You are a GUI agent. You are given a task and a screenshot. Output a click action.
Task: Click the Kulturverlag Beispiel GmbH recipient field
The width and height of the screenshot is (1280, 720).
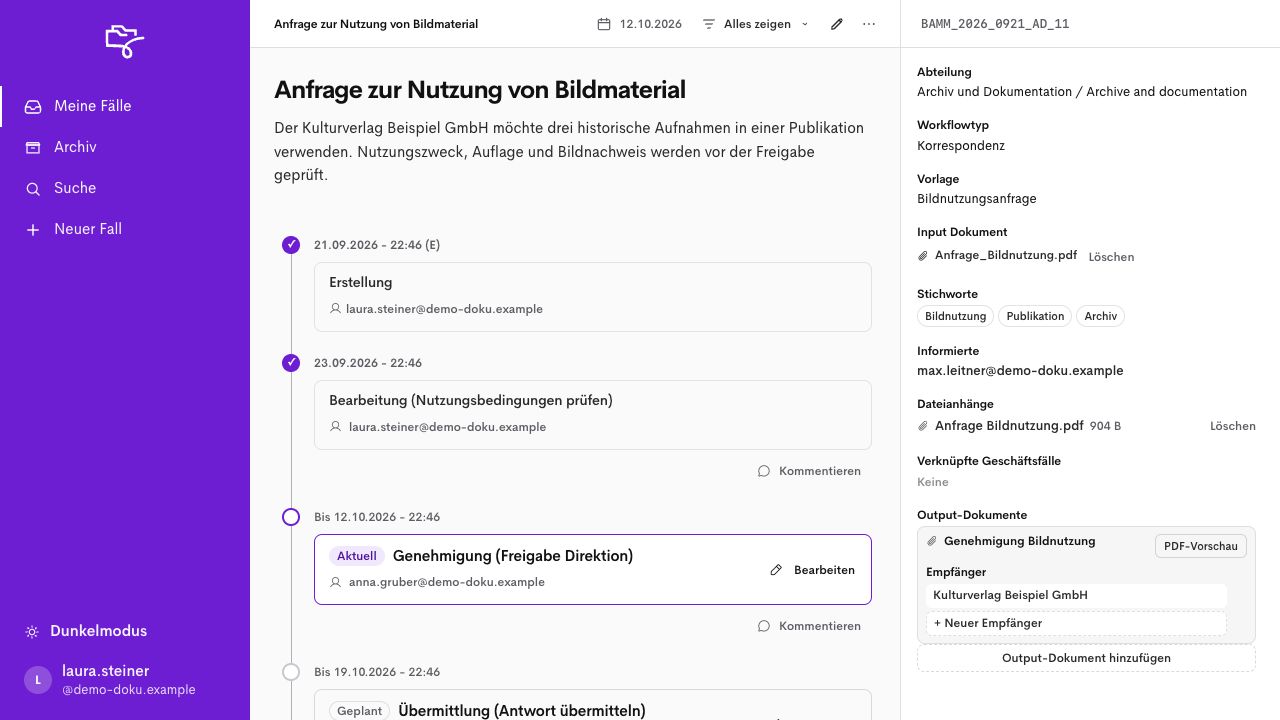1076,595
